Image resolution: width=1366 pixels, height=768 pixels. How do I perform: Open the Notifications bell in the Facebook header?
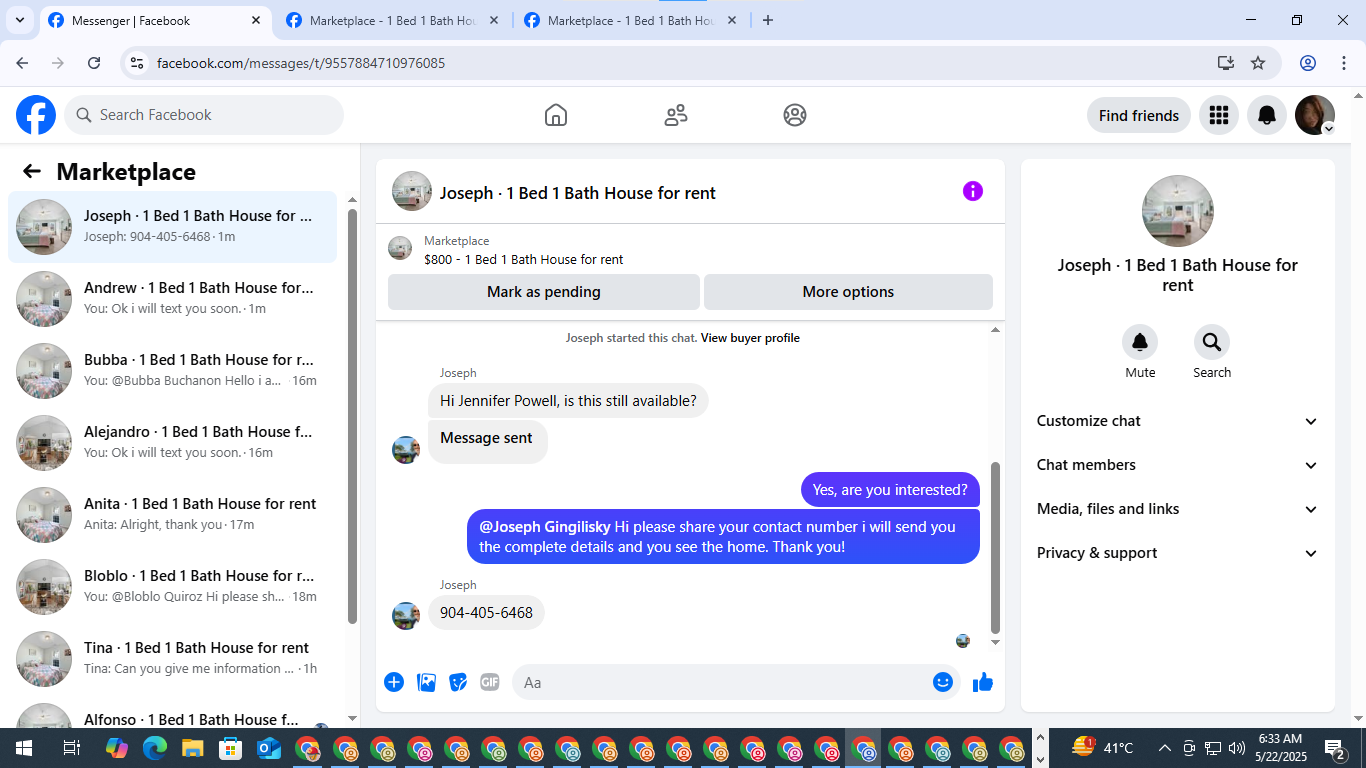tap(1267, 115)
